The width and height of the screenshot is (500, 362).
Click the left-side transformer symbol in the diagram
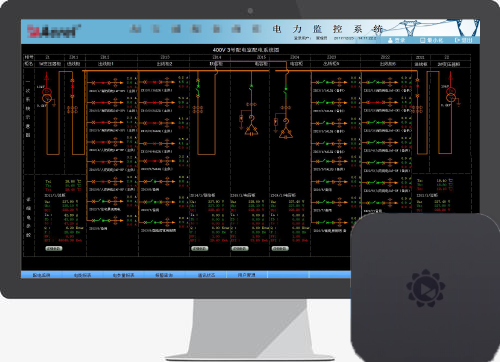point(47,95)
